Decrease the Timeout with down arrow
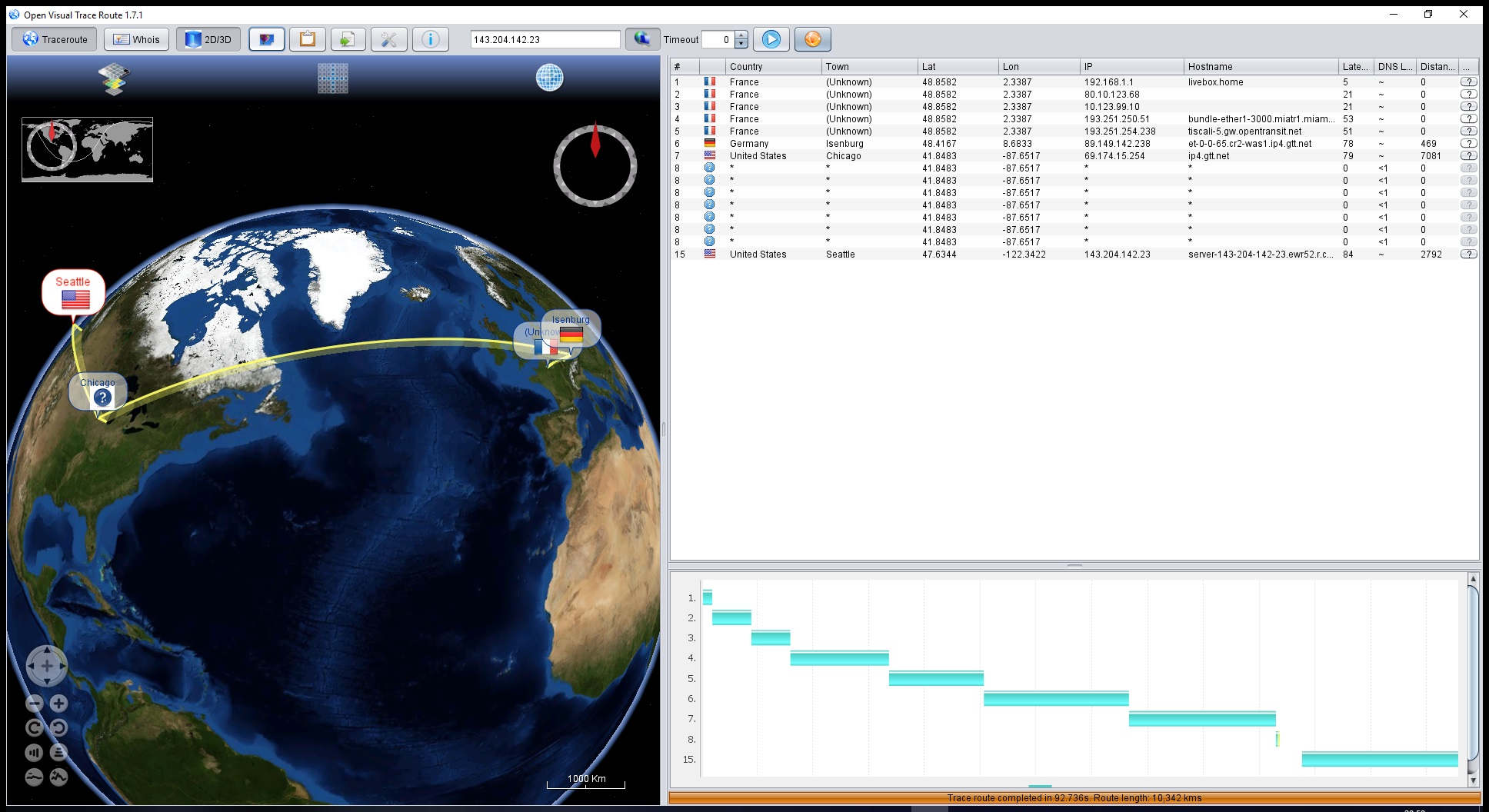1489x812 pixels. (741, 44)
